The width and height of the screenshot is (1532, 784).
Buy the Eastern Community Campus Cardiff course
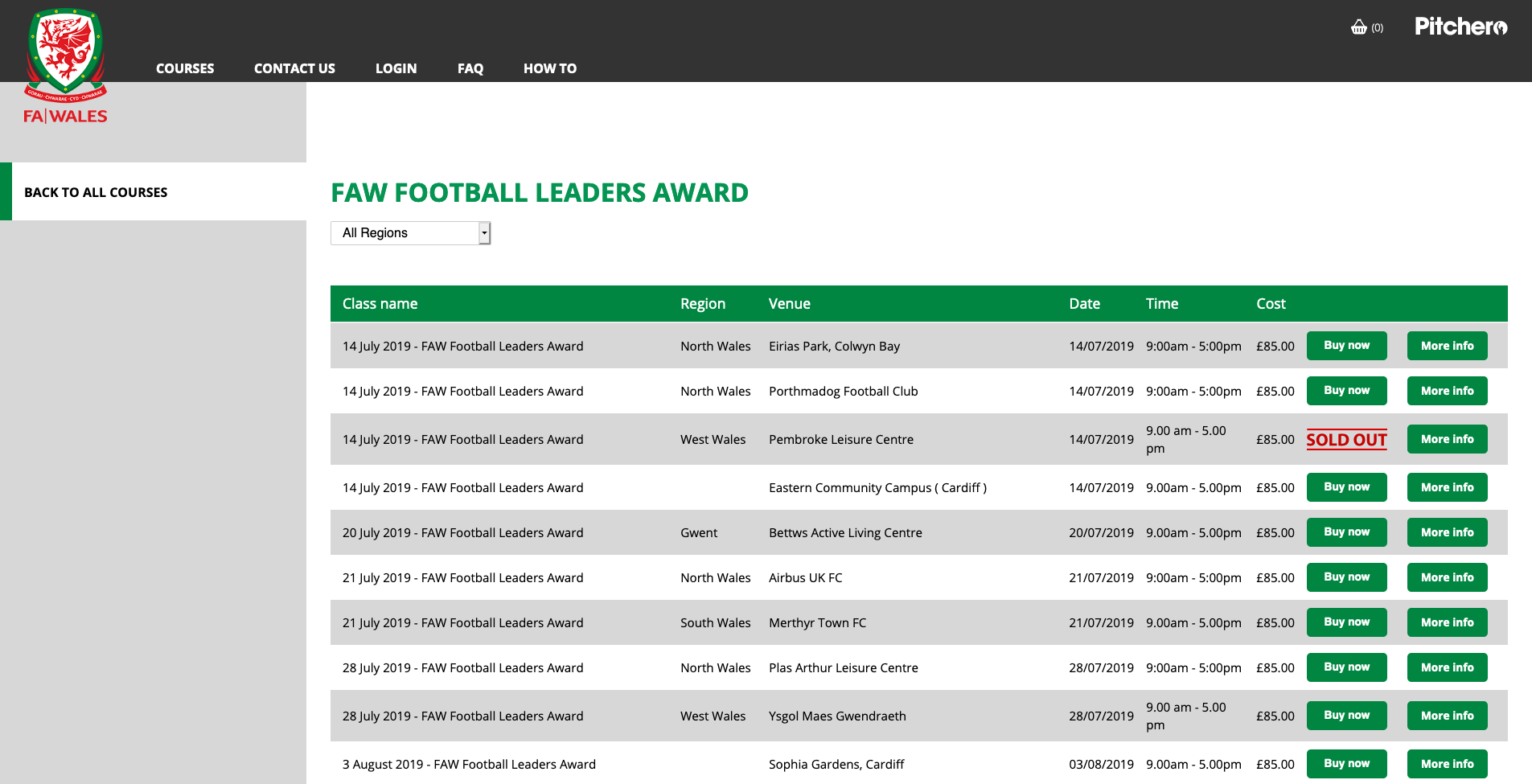tap(1346, 487)
